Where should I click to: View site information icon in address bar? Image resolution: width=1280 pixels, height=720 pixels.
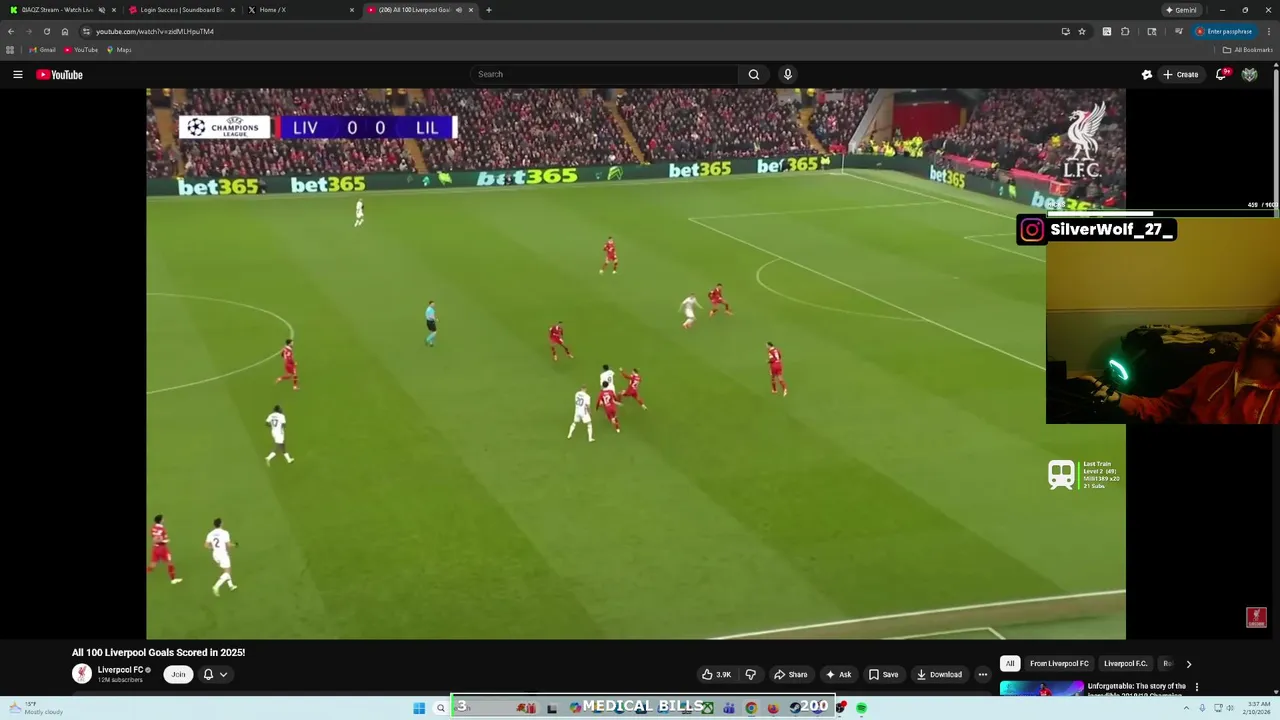click(x=86, y=31)
